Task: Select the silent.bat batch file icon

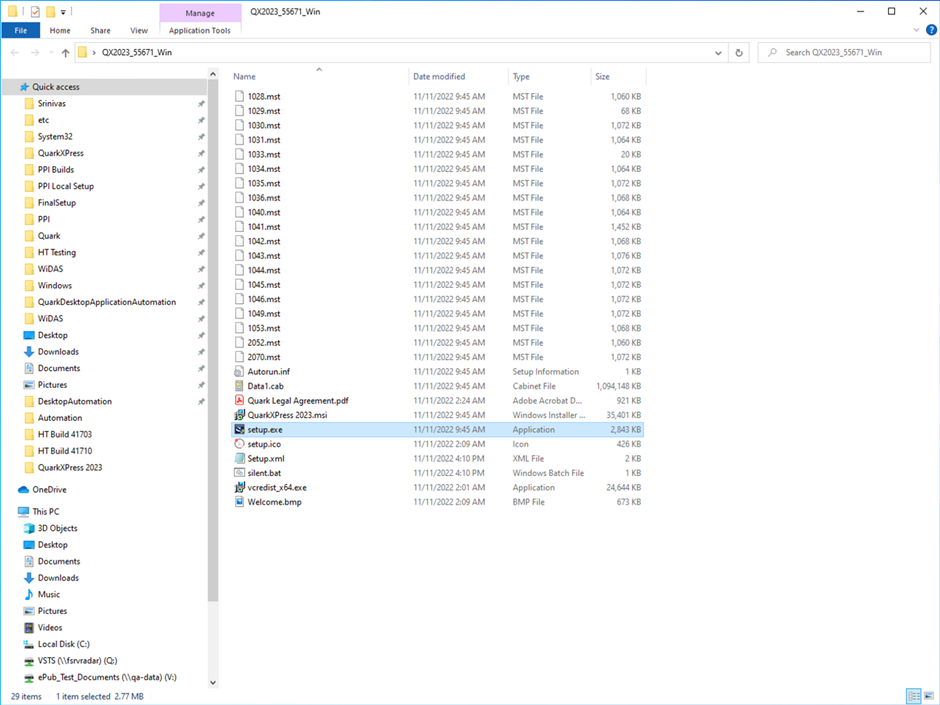Action: [x=239, y=473]
